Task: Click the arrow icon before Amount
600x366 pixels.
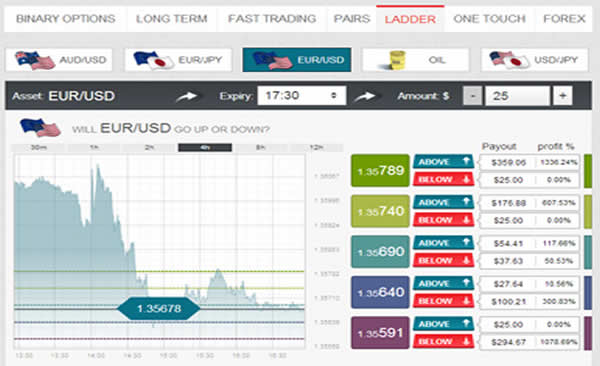Action: 365,96
